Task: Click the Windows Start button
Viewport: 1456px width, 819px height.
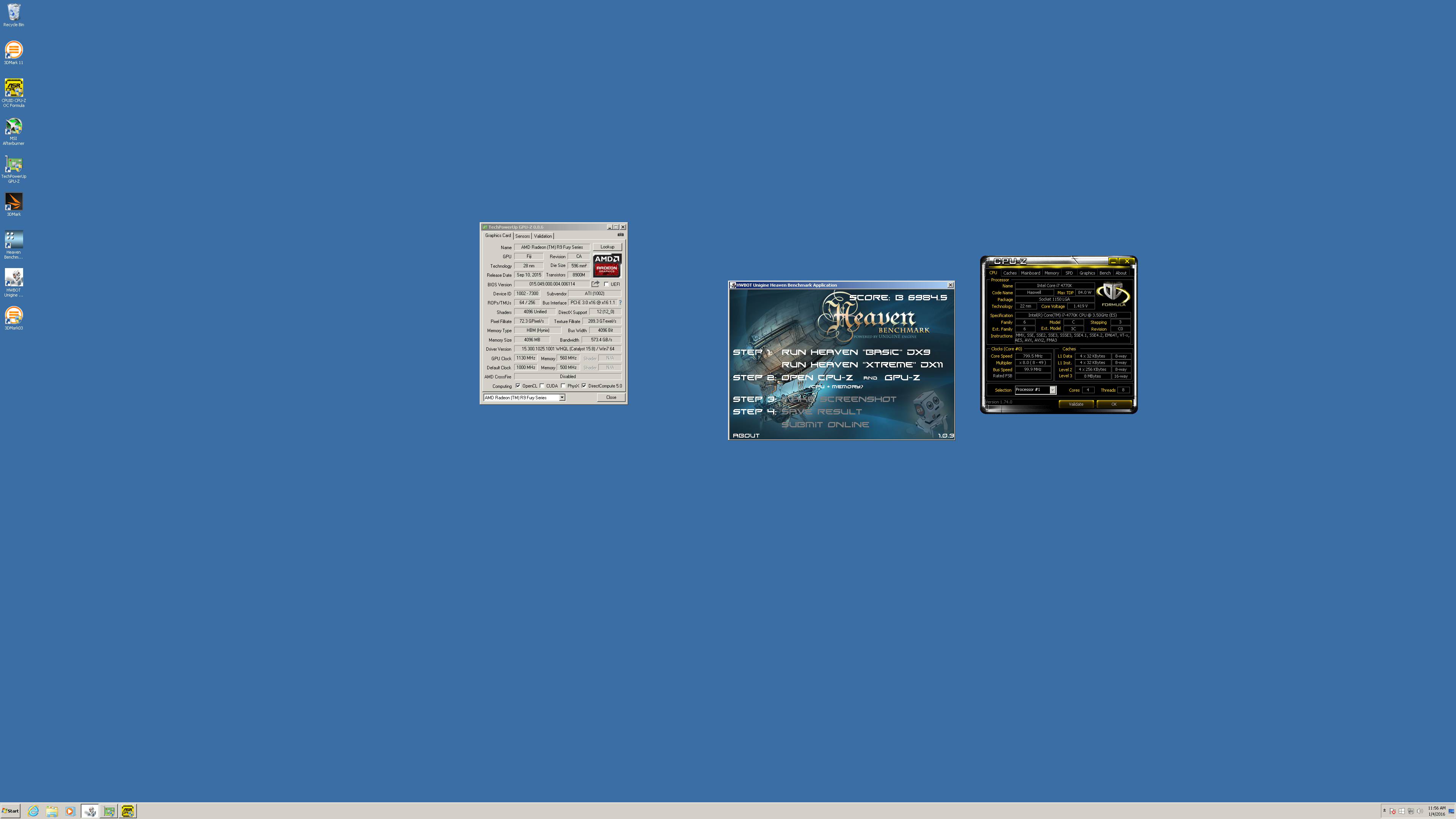Action: [10, 811]
